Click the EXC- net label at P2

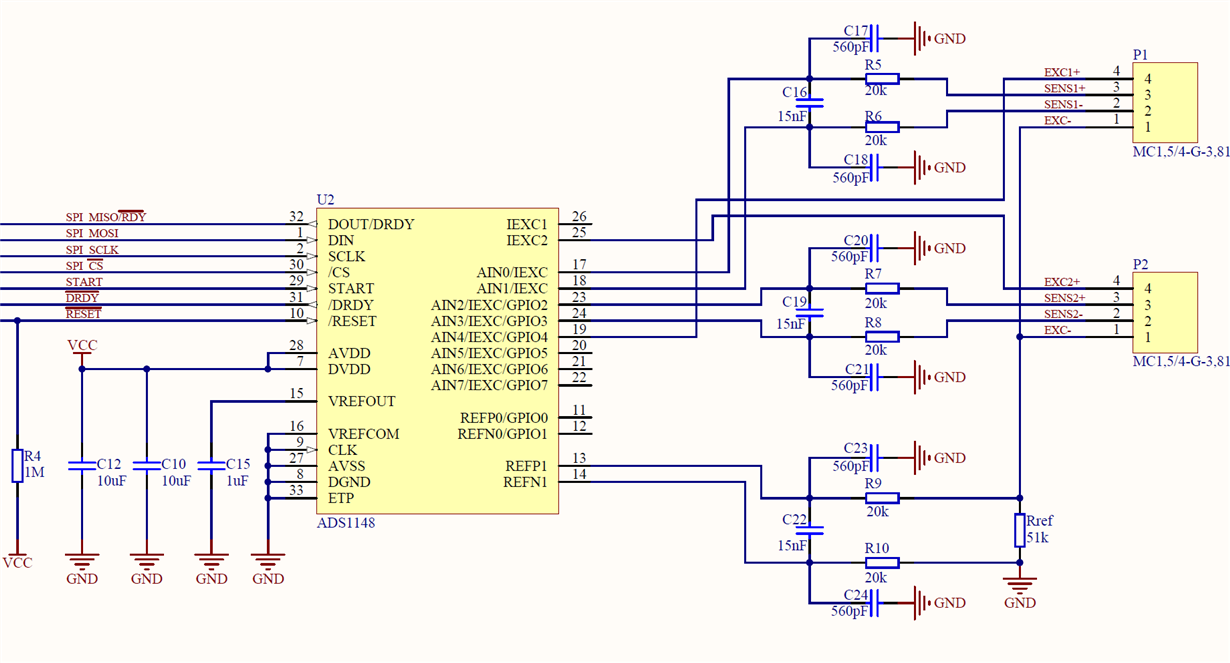(1058, 330)
